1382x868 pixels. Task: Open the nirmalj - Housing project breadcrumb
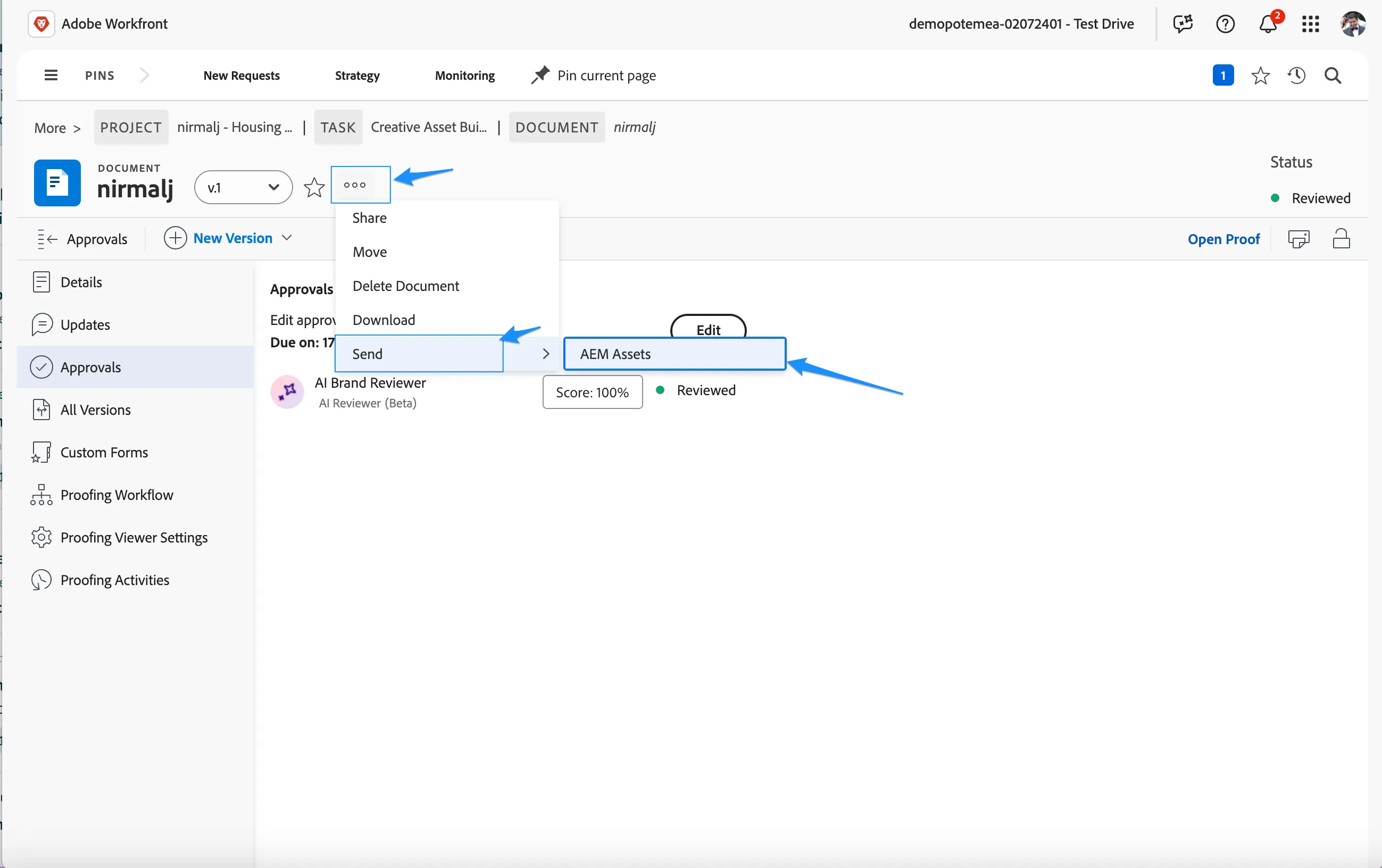click(x=234, y=127)
